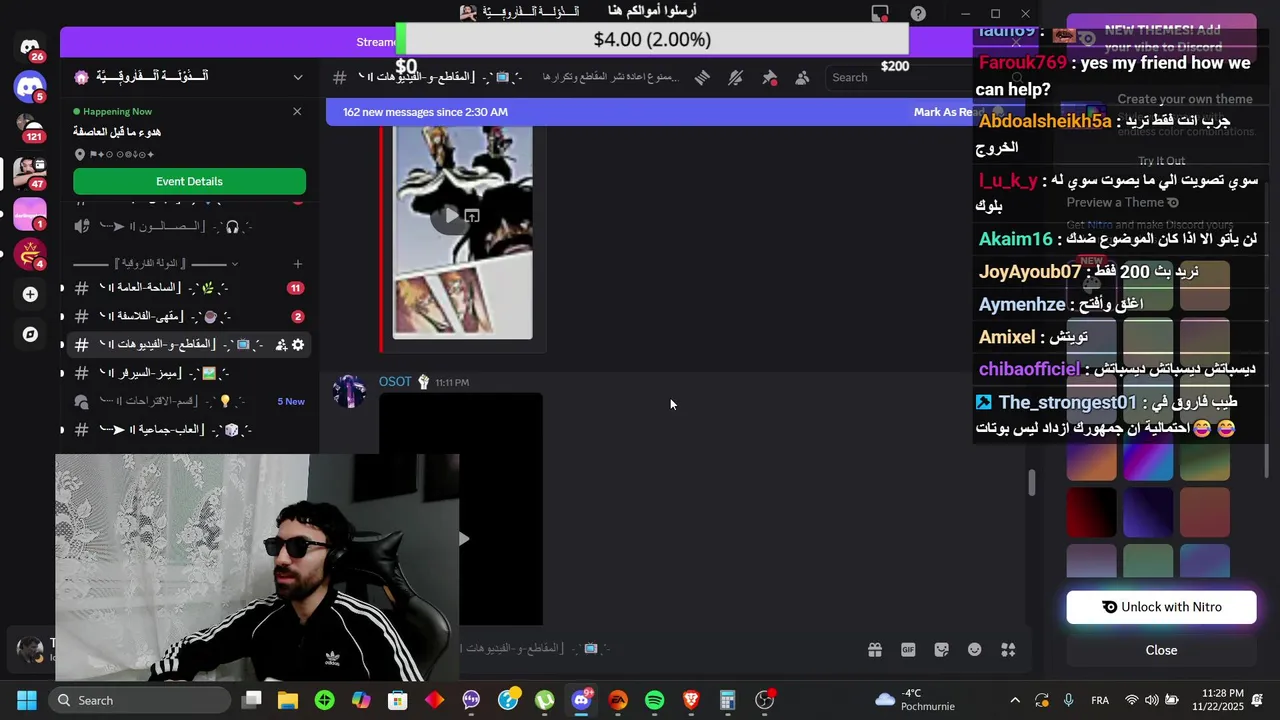Open the GIF picker
The width and height of the screenshot is (1280, 720).
[908, 649]
